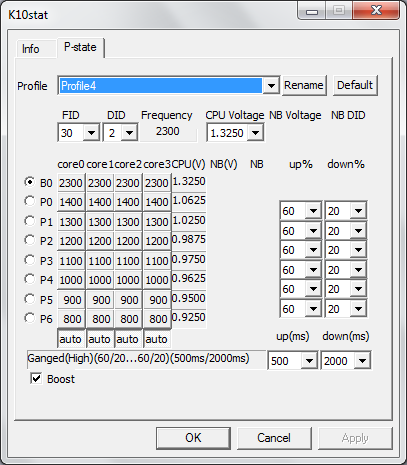Click core1 frequency 1400 in P0 row
This screenshot has height=465, width=407.
click(100, 202)
